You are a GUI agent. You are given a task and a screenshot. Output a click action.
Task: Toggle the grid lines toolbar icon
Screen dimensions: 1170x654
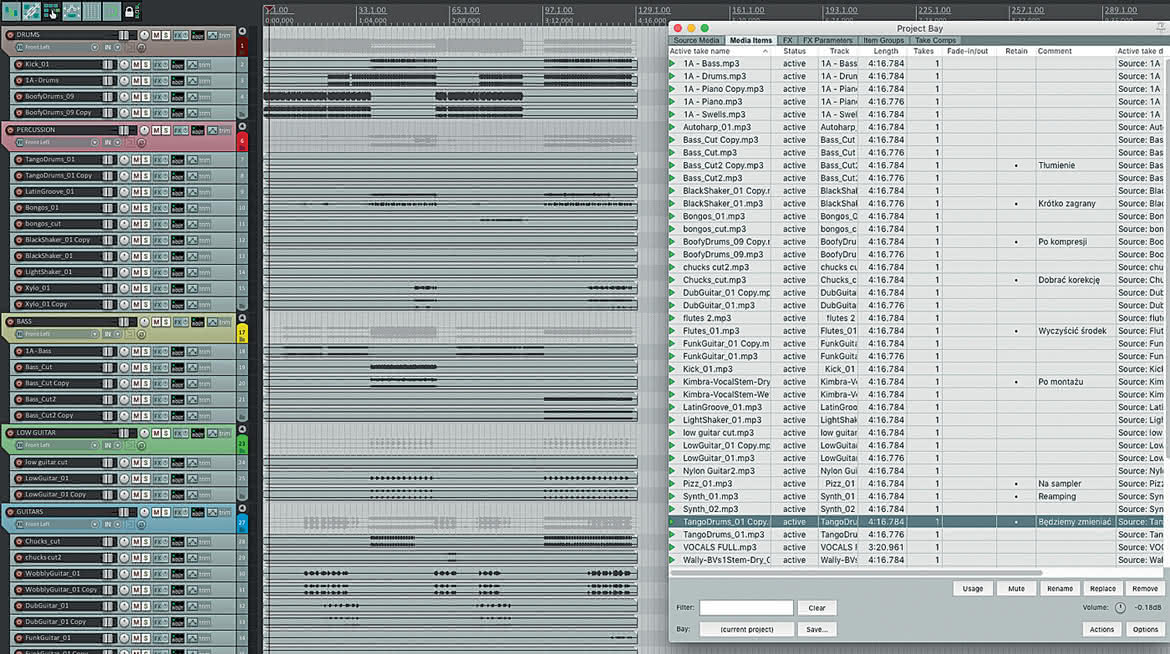pos(92,10)
